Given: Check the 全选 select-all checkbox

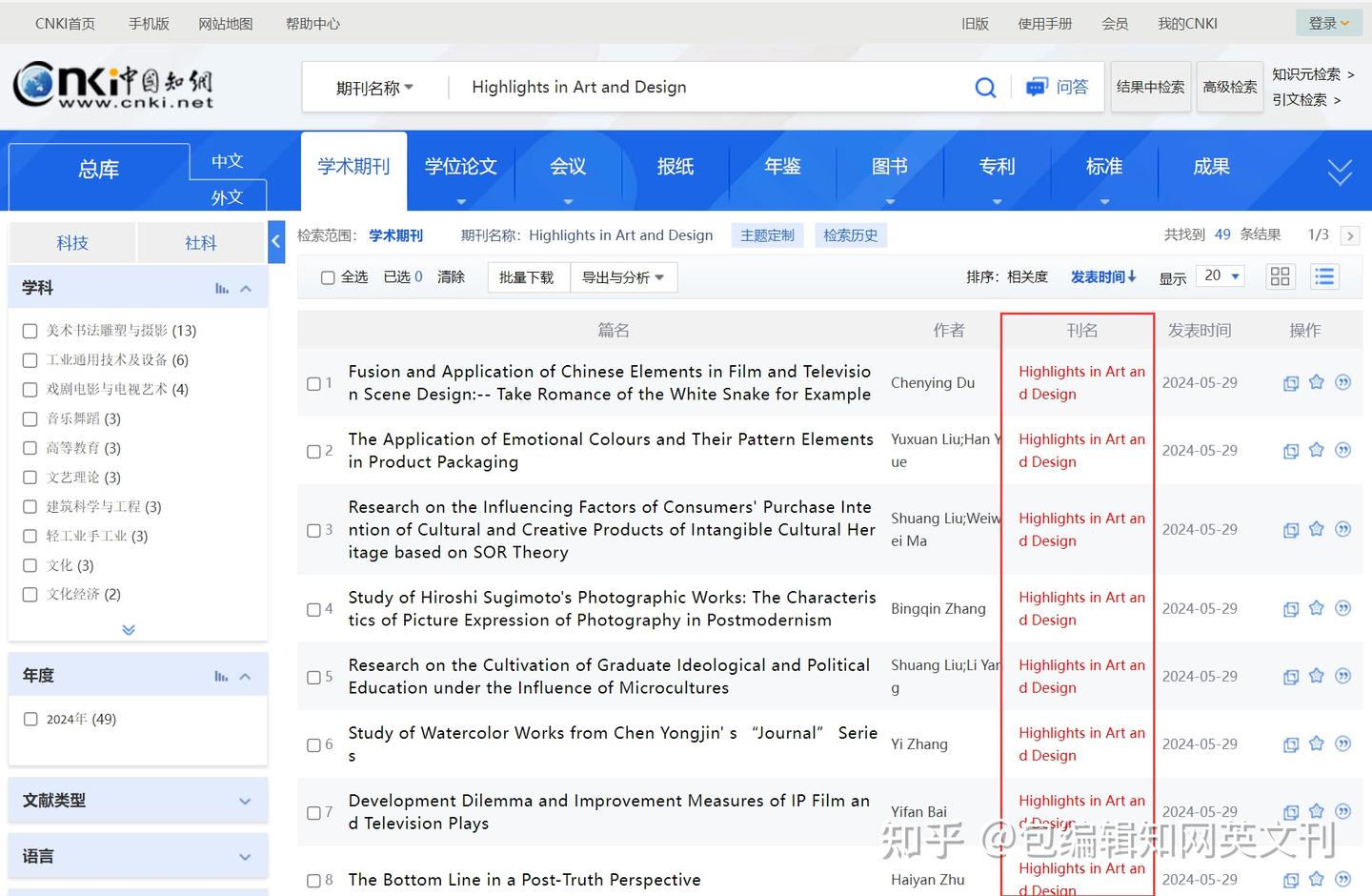Looking at the screenshot, I should [328, 277].
